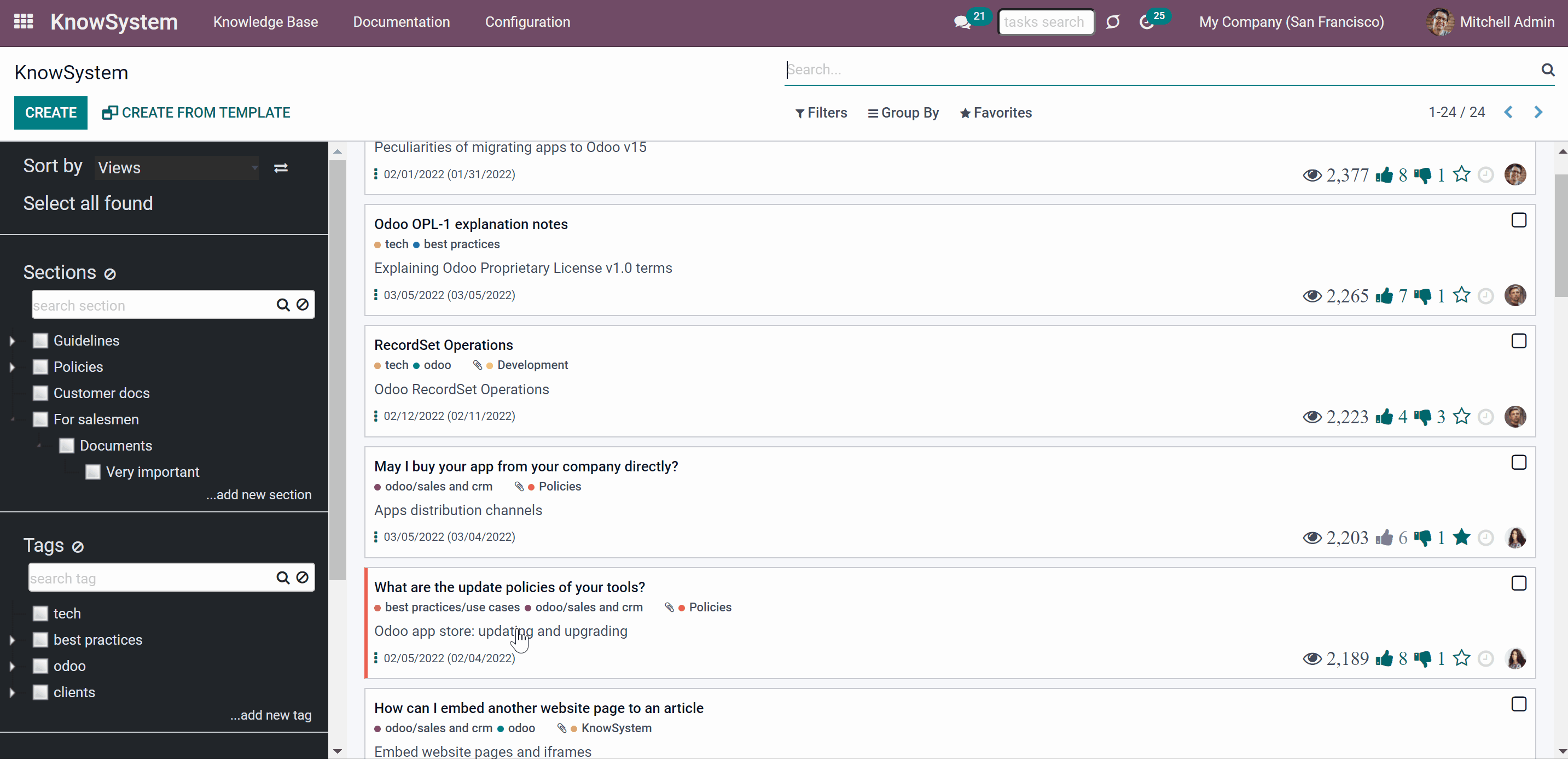The height and width of the screenshot is (759, 1568).
Task: Click activity clock on update policies article
Action: click(x=1486, y=658)
